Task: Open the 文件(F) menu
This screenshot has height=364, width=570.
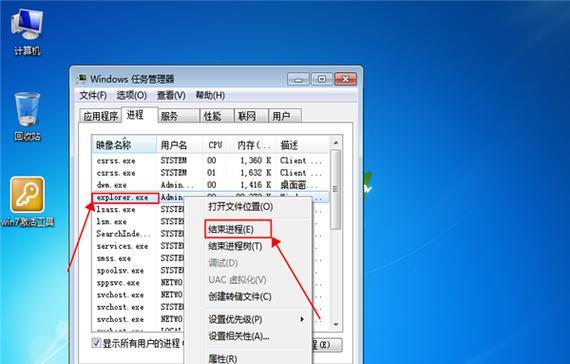Action: pyautogui.click(x=93, y=95)
